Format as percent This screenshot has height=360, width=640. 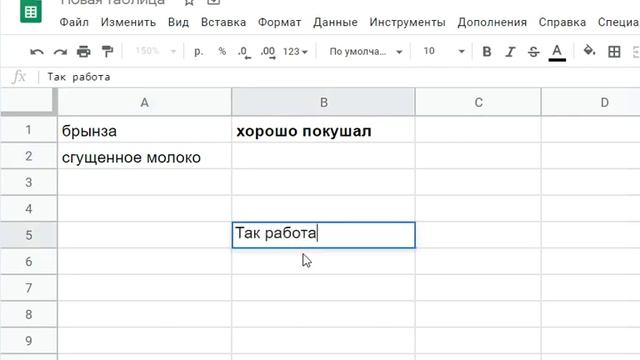click(222, 51)
